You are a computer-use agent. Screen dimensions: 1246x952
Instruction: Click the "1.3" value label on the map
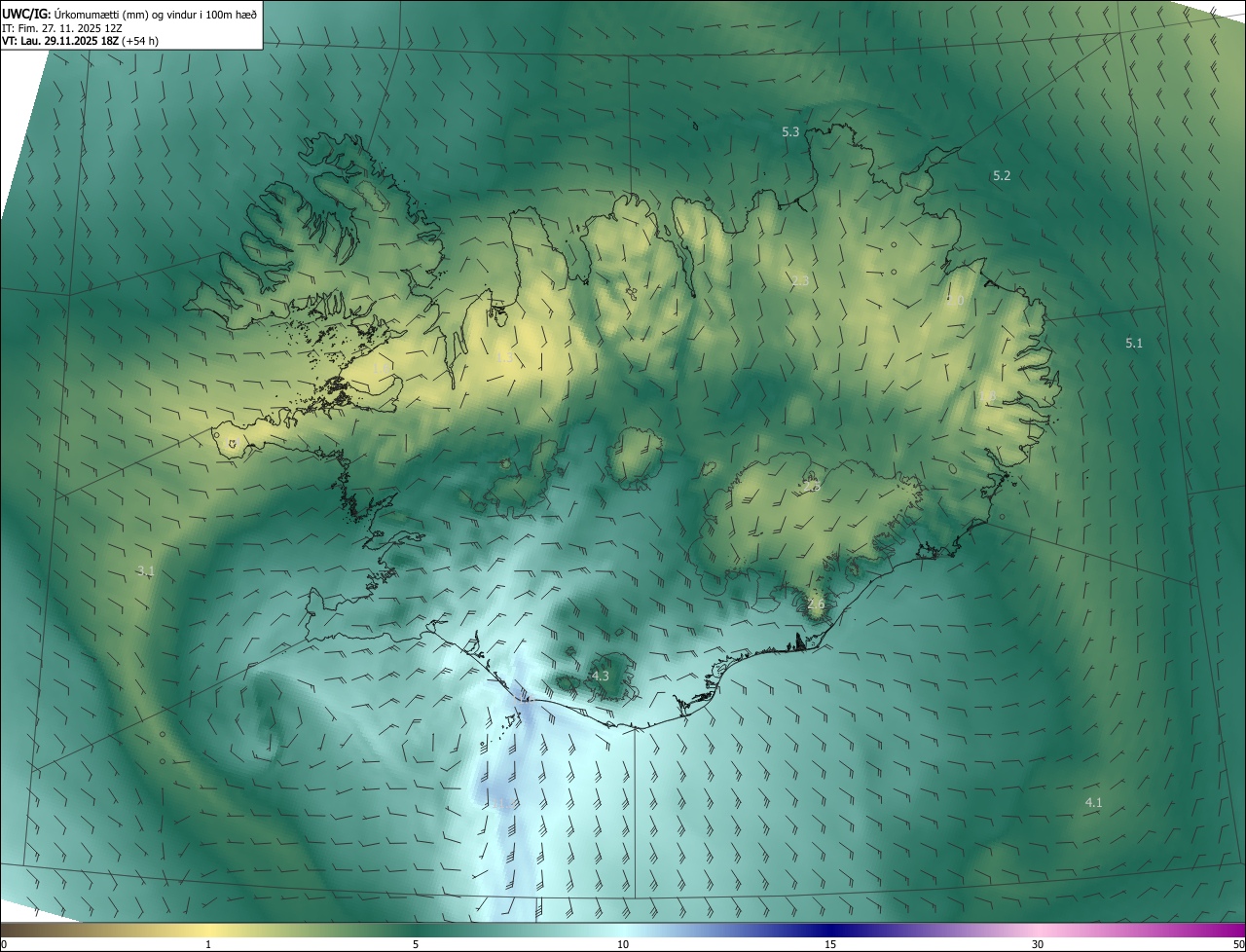[506, 358]
